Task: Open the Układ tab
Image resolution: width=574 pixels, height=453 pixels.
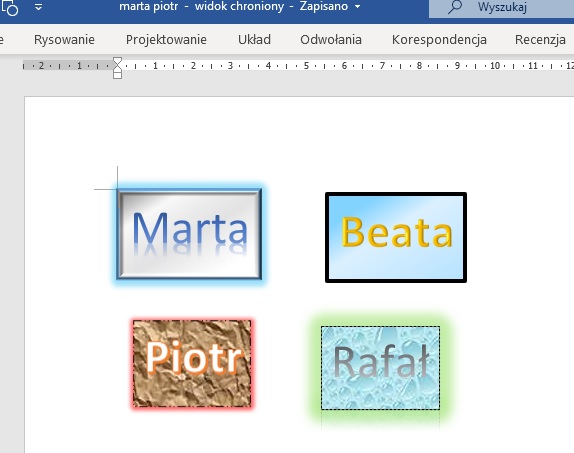Action: 254,40
